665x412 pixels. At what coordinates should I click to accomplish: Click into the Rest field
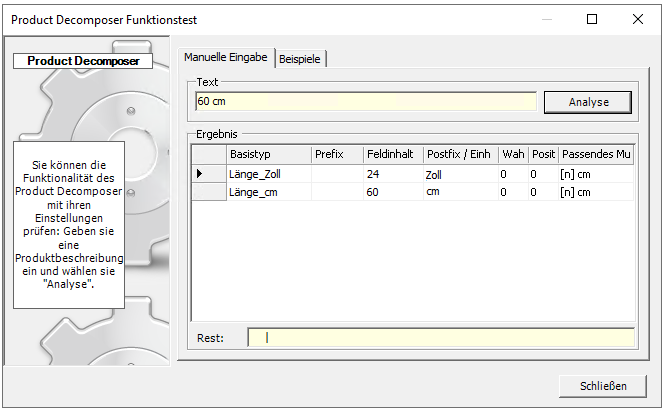point(441,338)
